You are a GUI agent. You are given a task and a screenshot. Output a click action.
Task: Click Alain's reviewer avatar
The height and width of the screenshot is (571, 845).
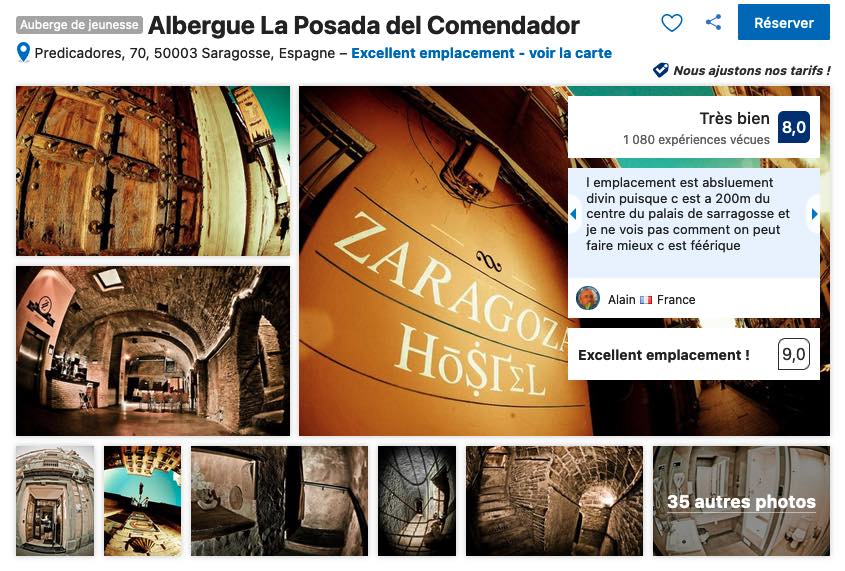pos(587,298)
